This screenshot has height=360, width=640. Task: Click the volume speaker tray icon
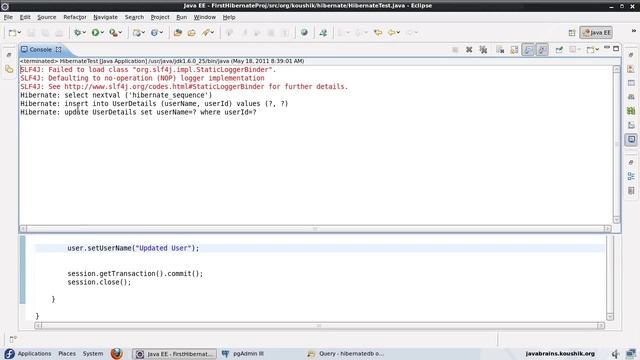(615, 353)
